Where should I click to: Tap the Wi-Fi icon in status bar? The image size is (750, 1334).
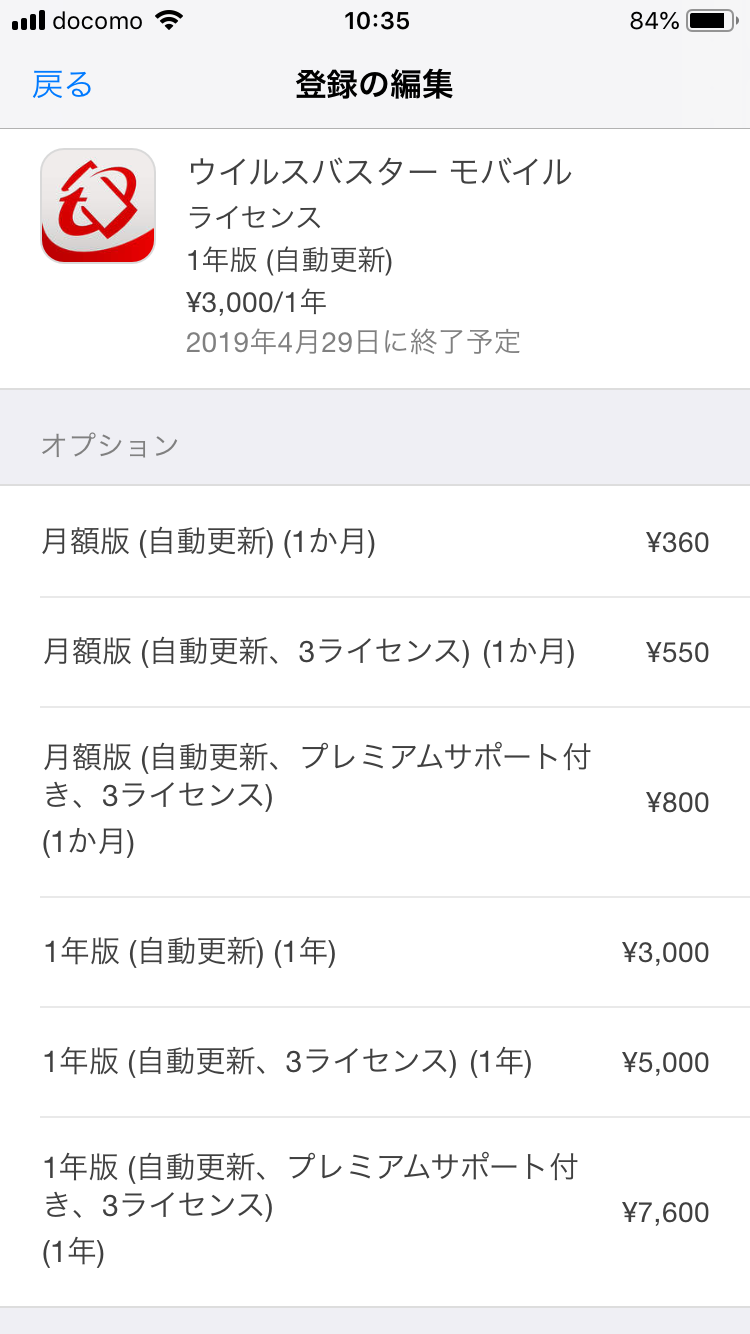tap(171, 21)
